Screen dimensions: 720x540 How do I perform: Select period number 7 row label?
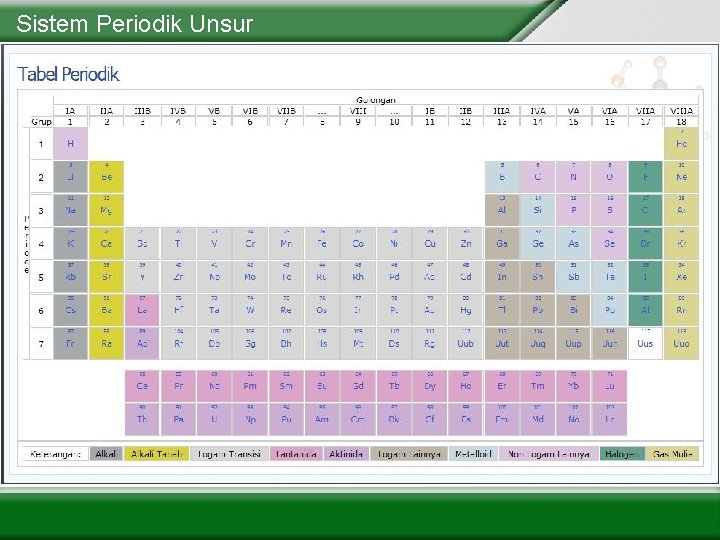41,343
